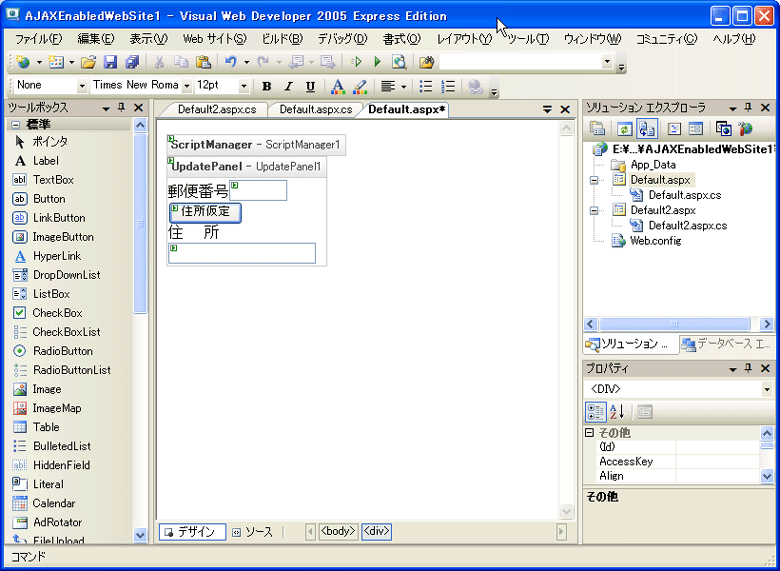Click the Open File folder icon
This screenshot has height=571, width=780.
click(88, 62)
